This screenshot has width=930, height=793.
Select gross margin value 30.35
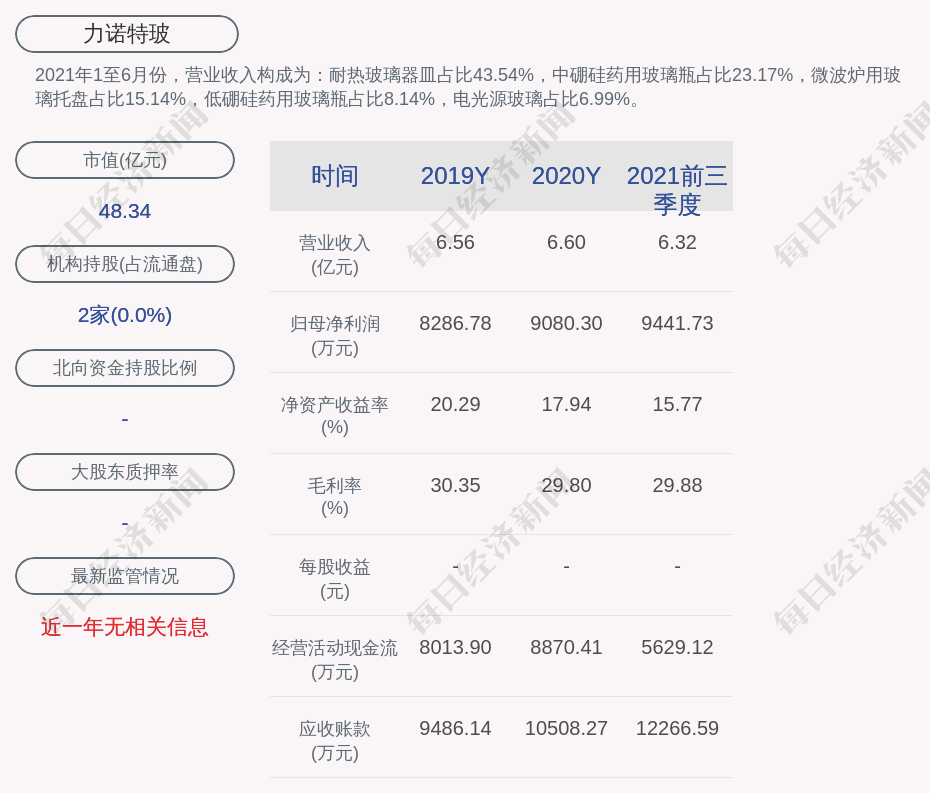(x=455, y=485)
